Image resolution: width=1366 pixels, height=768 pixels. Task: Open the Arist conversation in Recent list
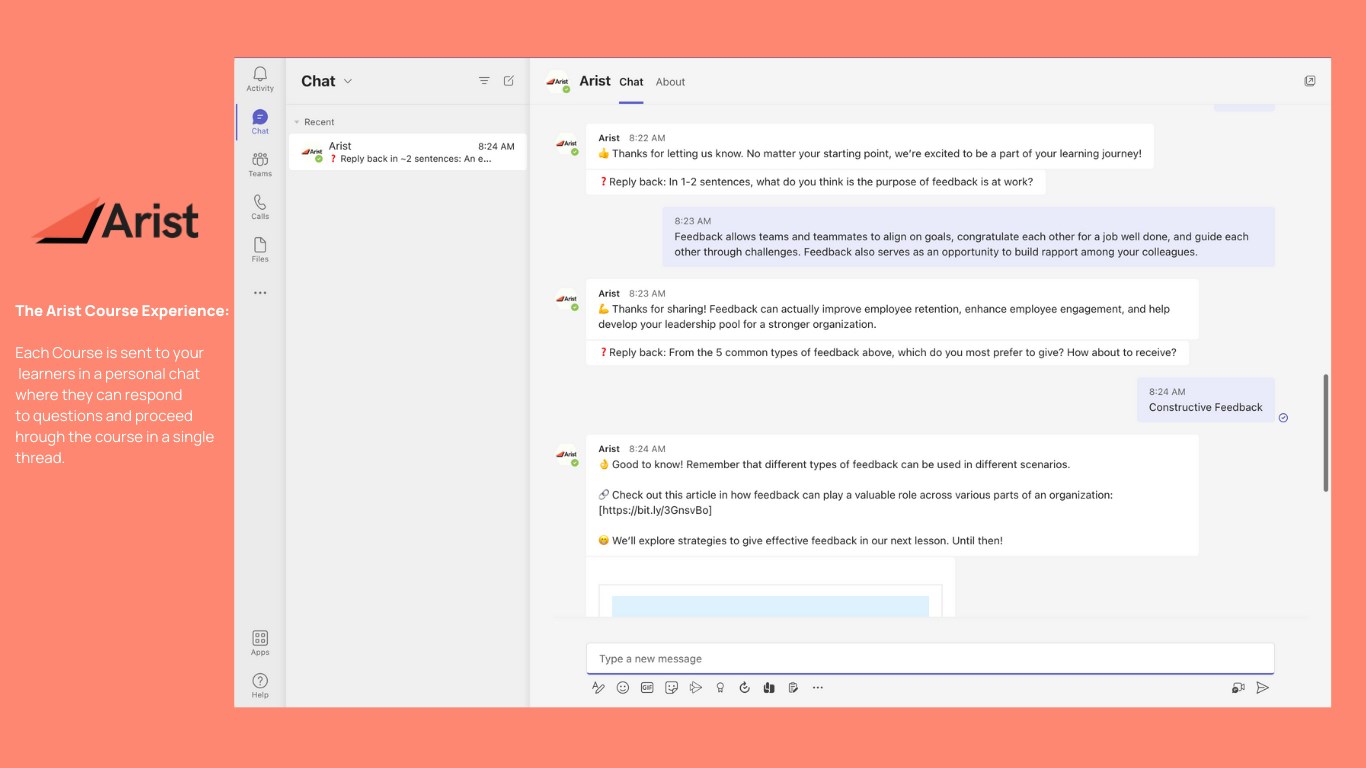[407, 152]
